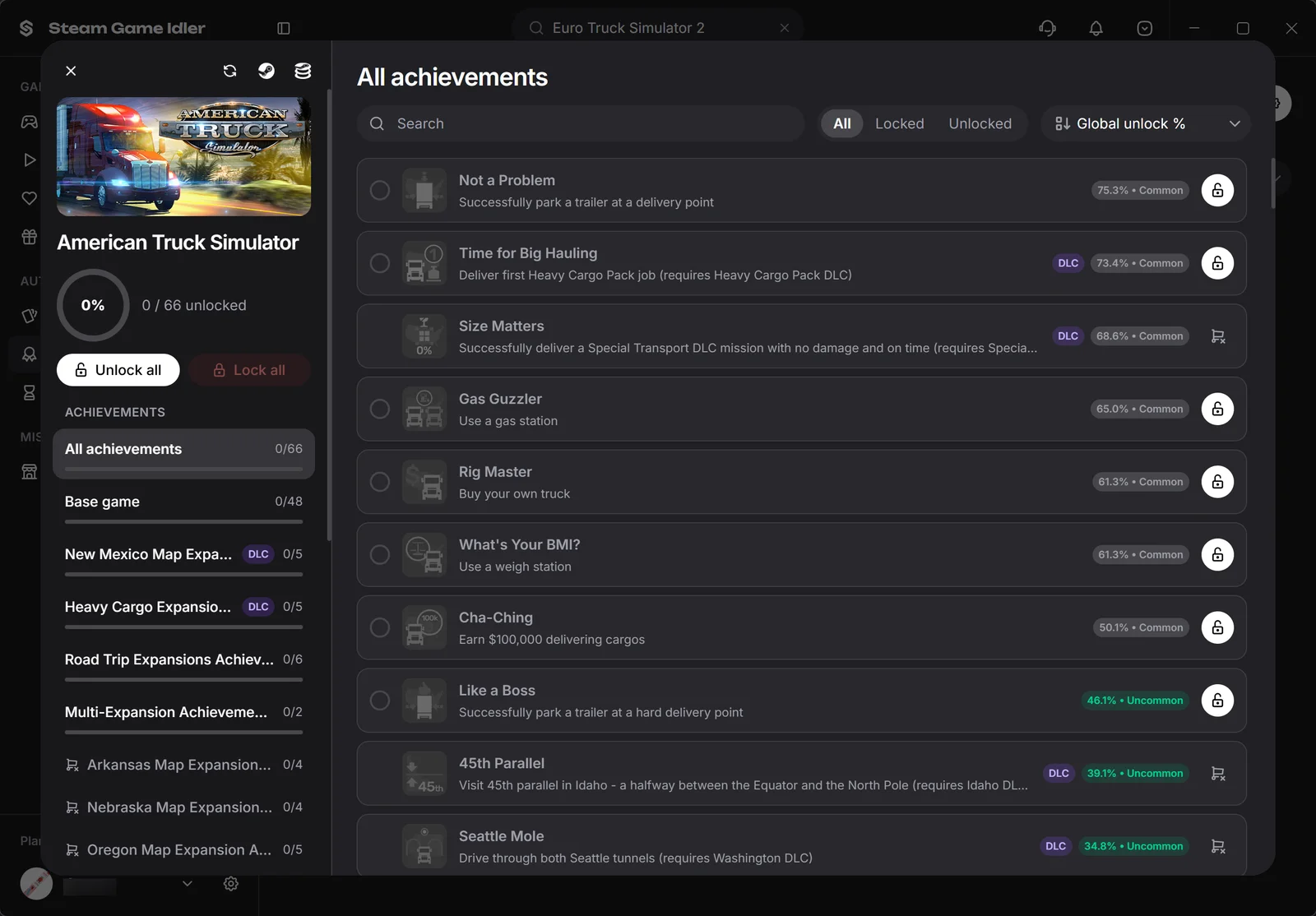
Task: Toggle the sidebar panel icon in title bar
Action: click(x=284, y=28)
